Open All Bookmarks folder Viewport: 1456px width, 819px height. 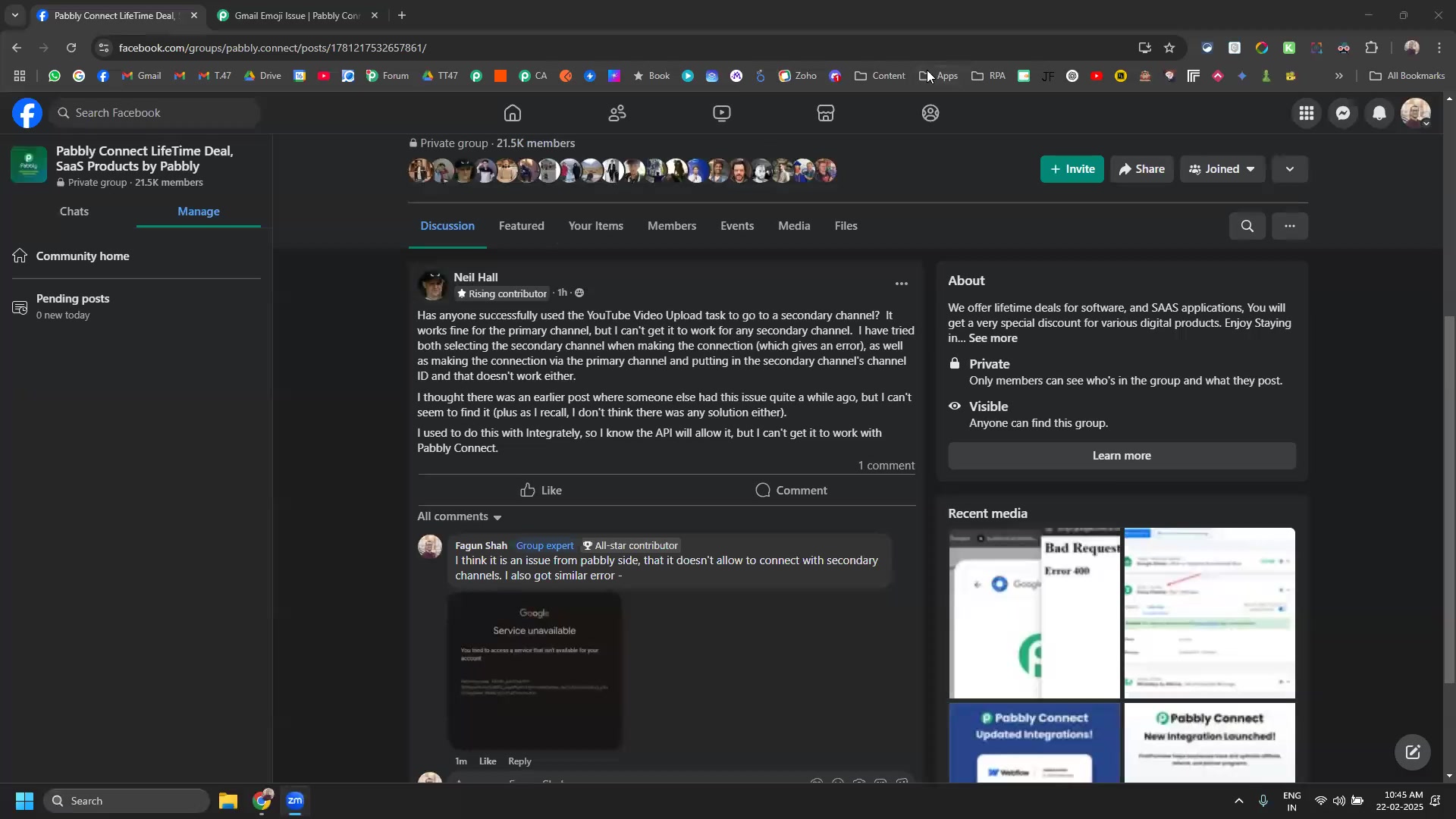tap(1407, 76)
